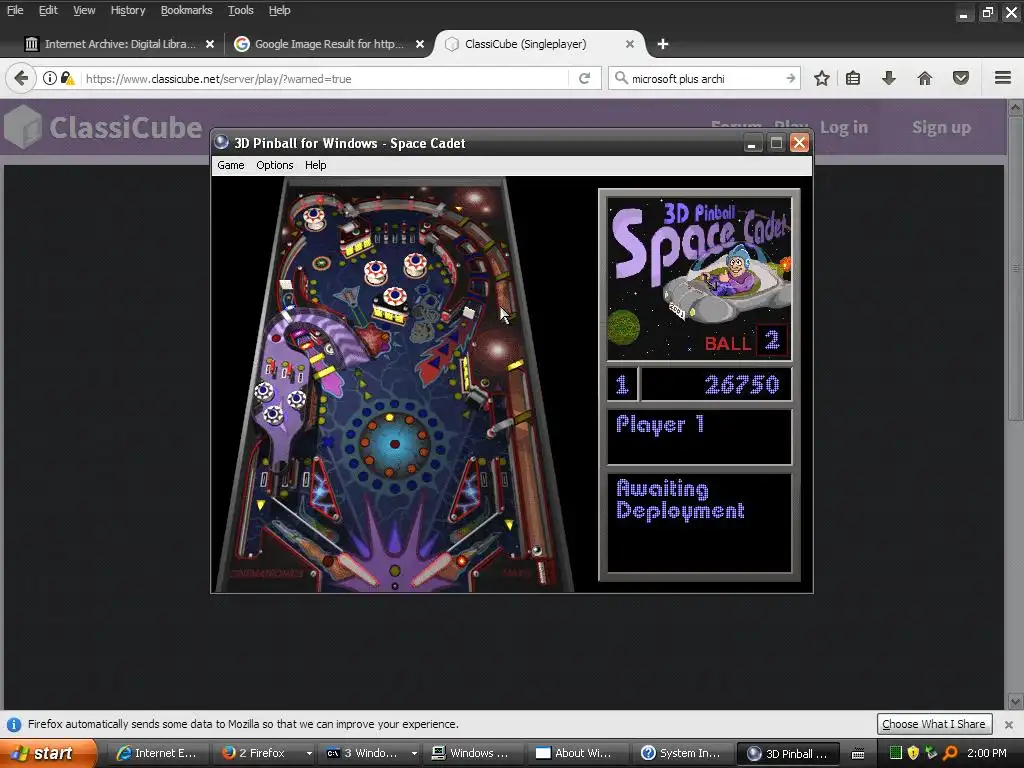The image size is (1024, 768).
Task: Click the Log in link
Action: (844, 127)
